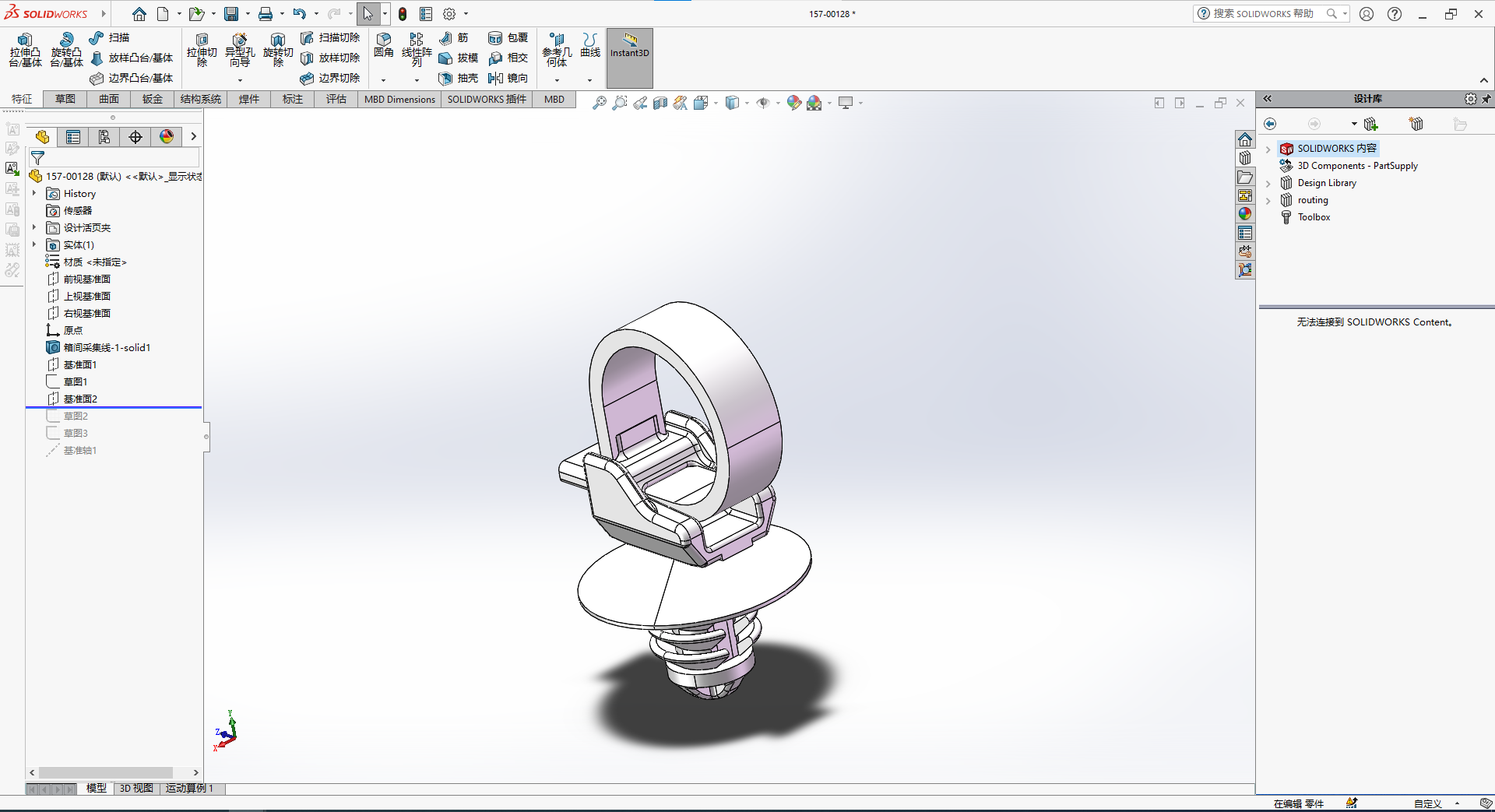
Task: Click the Intersect tool (相交)
Action: 508,58
